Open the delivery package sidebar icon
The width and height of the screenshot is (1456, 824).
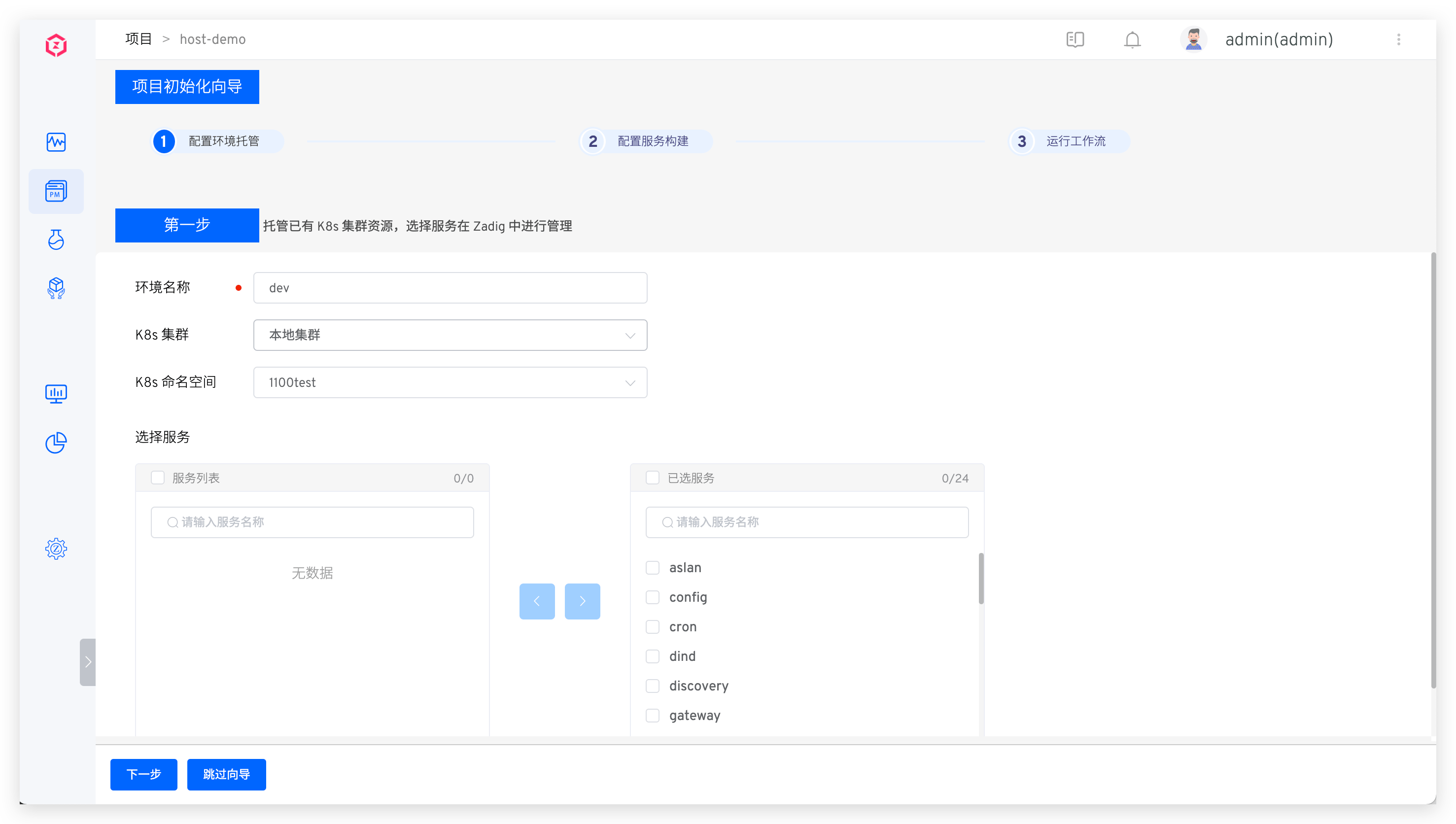tap(56, 288)
